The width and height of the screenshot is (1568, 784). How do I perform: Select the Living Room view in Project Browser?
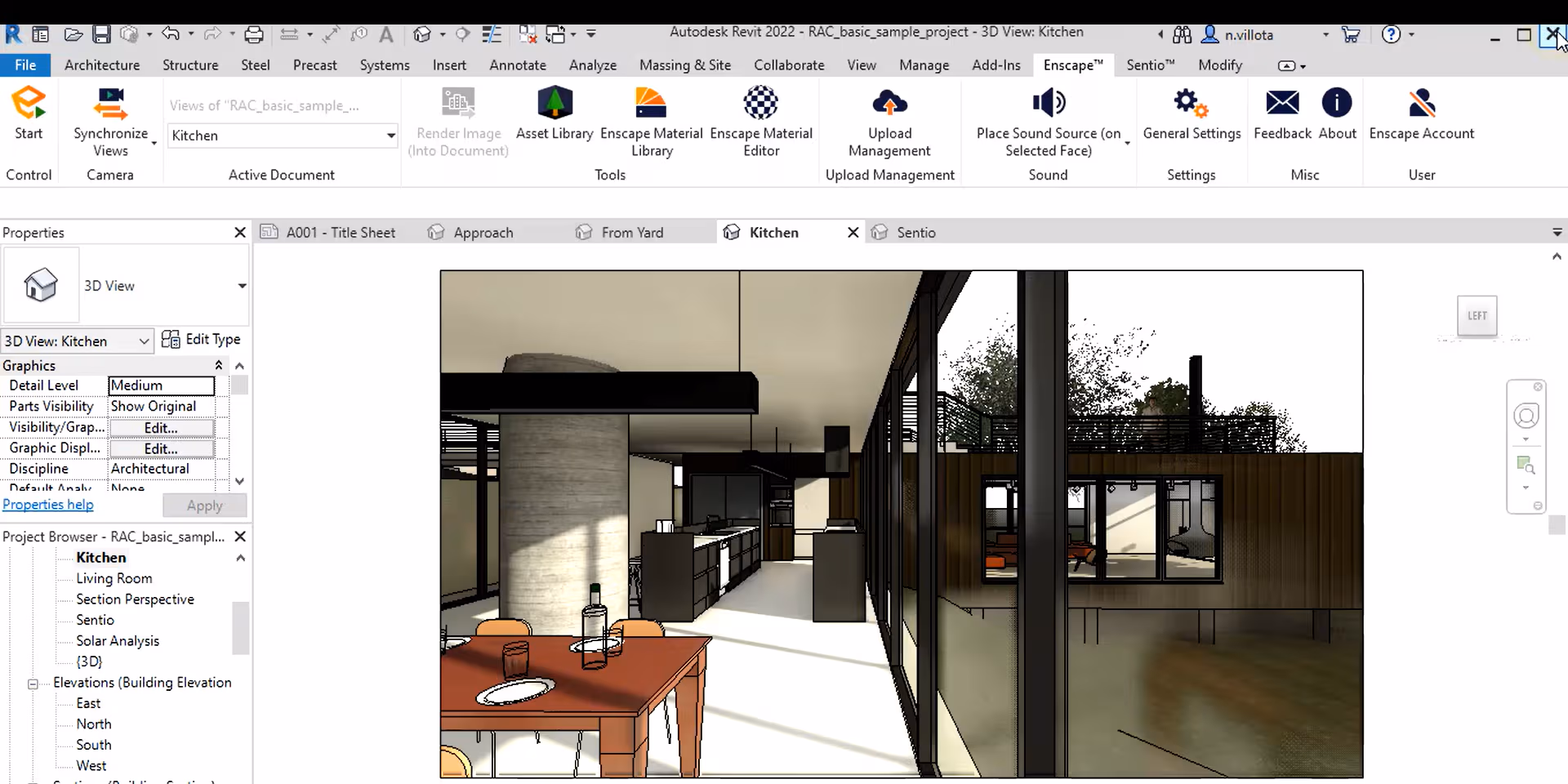tap(114, 578)
